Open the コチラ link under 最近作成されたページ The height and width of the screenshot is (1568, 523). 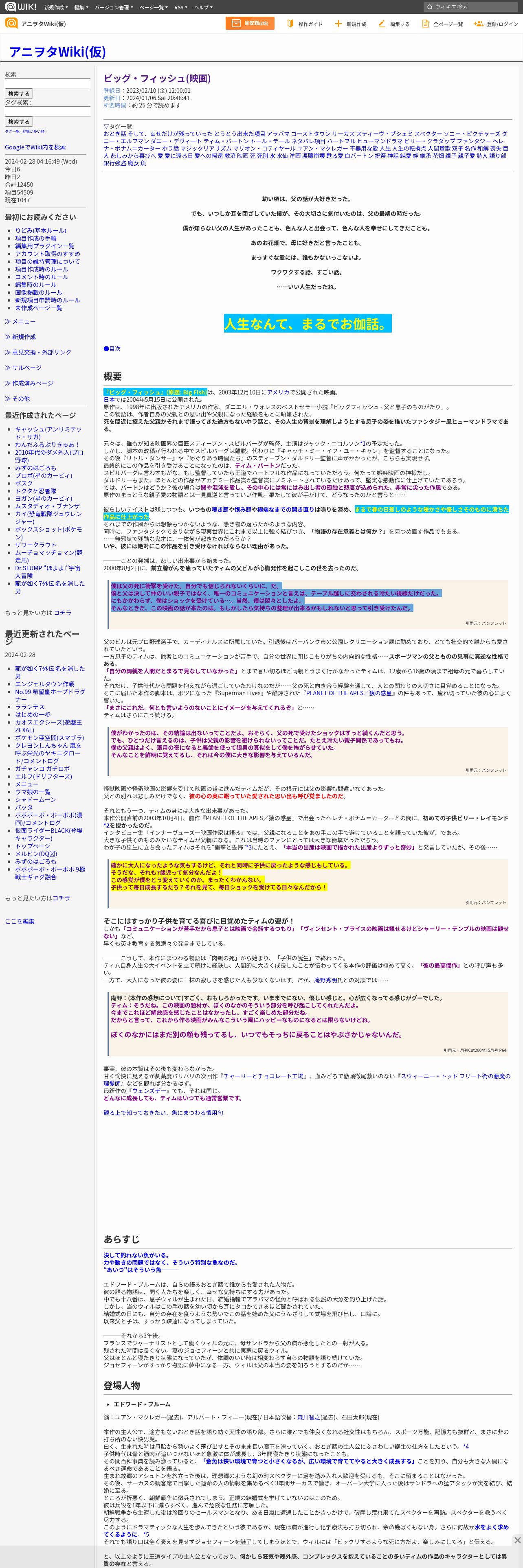pyautogui.click(x=63, y=613)
